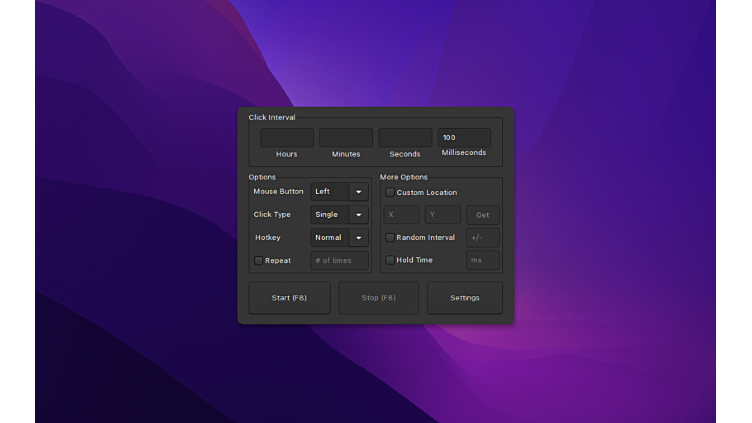
Task: Click the X coordinate field
Action: (x=402, y=215)
